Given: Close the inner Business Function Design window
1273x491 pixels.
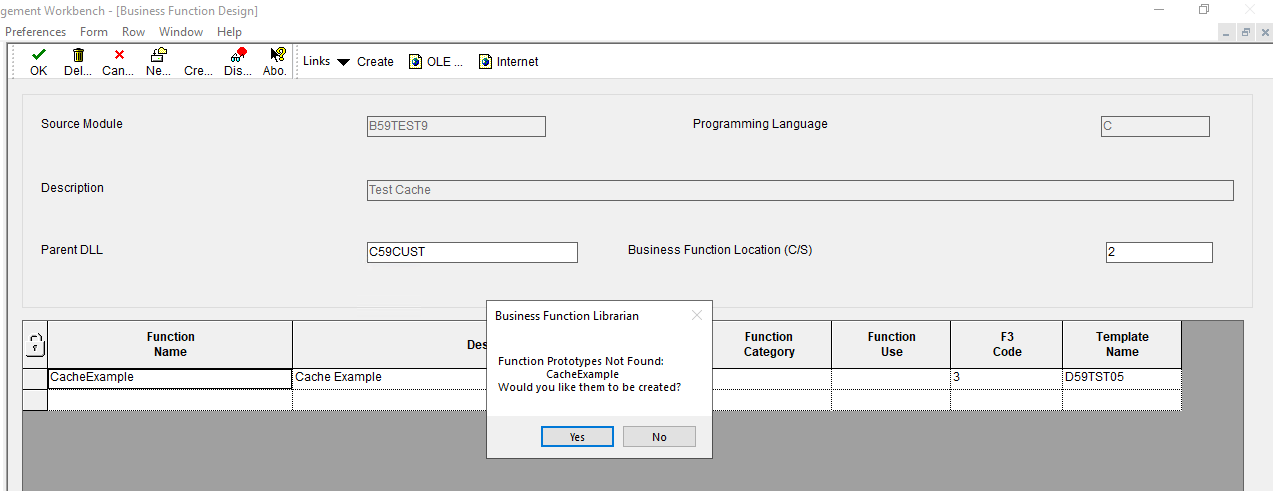Looking at the screenshot, I should coord(1263,32).
